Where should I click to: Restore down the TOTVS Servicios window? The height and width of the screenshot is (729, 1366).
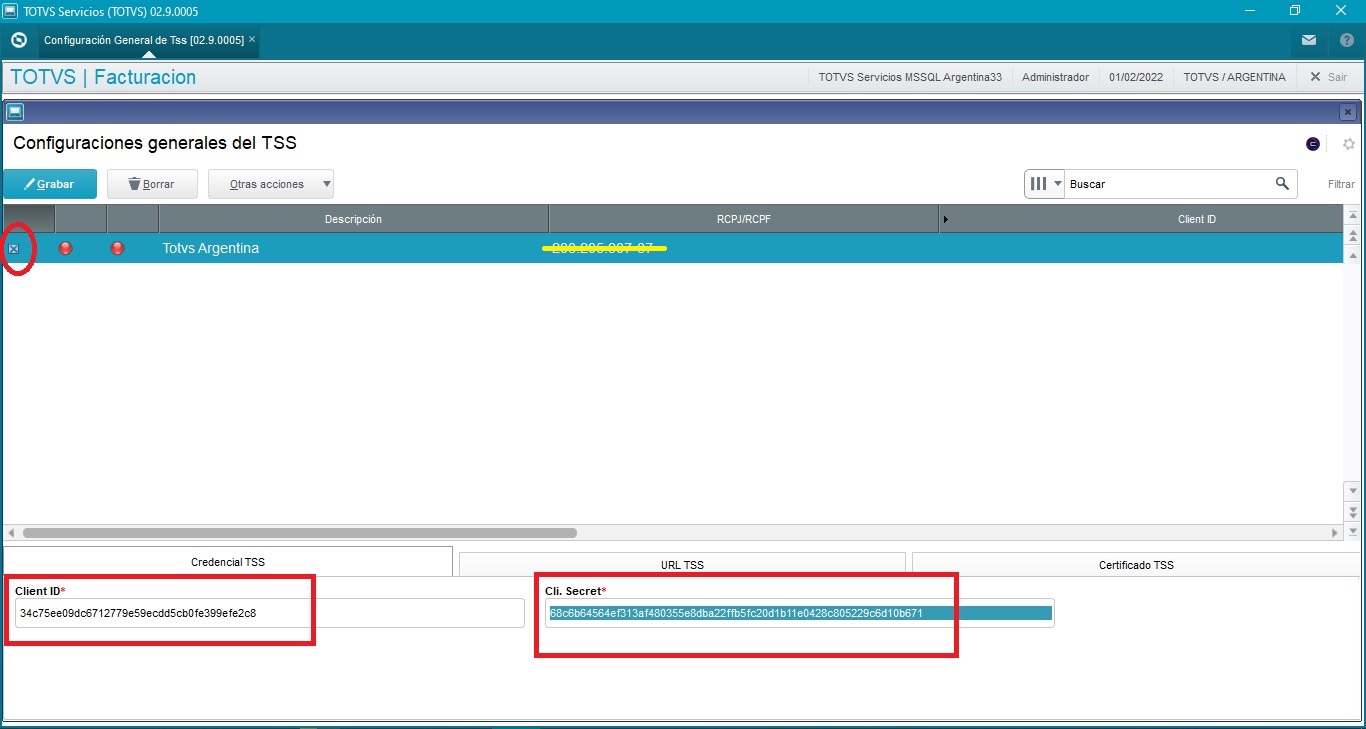coord(1295,11)
